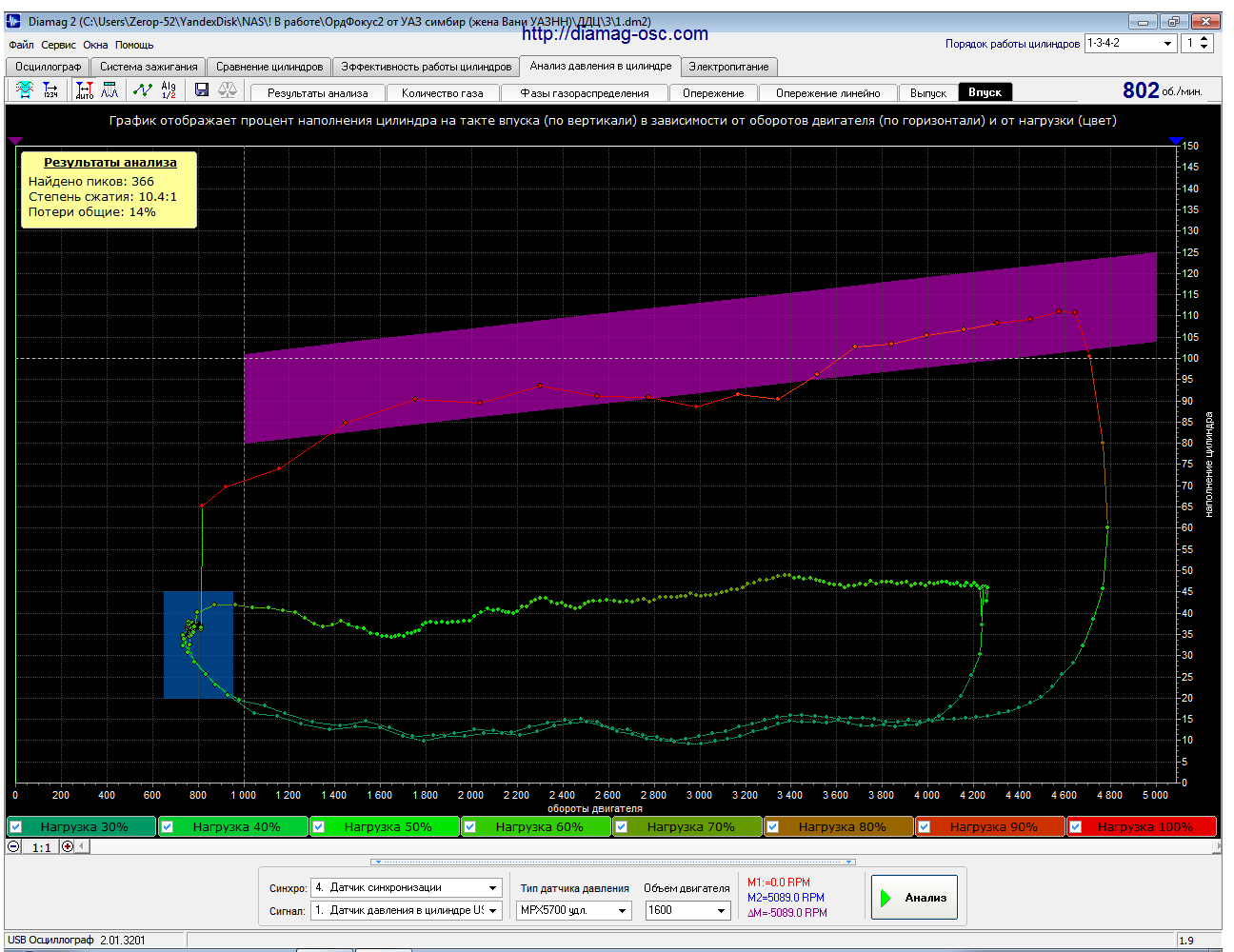Open the engine volume 1600 dropdown
1234x952 pixels.
tap(687, 910)
